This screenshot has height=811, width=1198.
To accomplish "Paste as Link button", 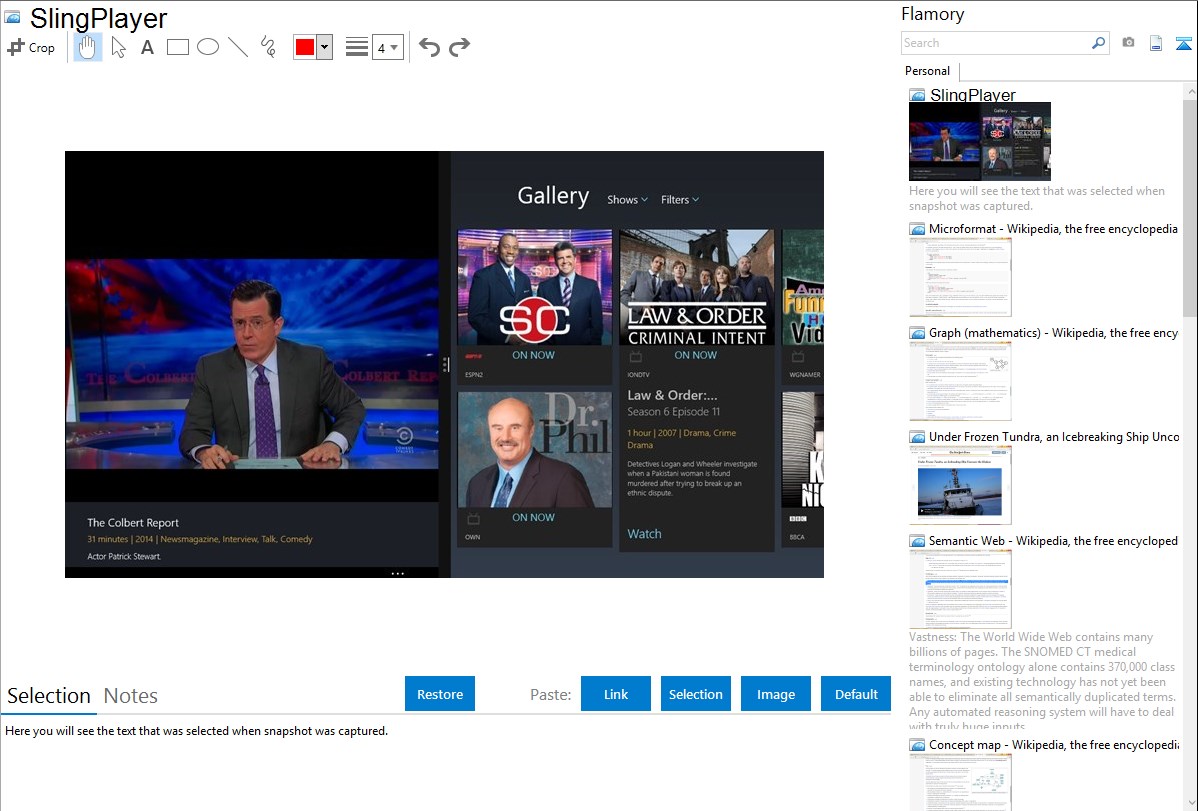I will click(x=616, y=694).
